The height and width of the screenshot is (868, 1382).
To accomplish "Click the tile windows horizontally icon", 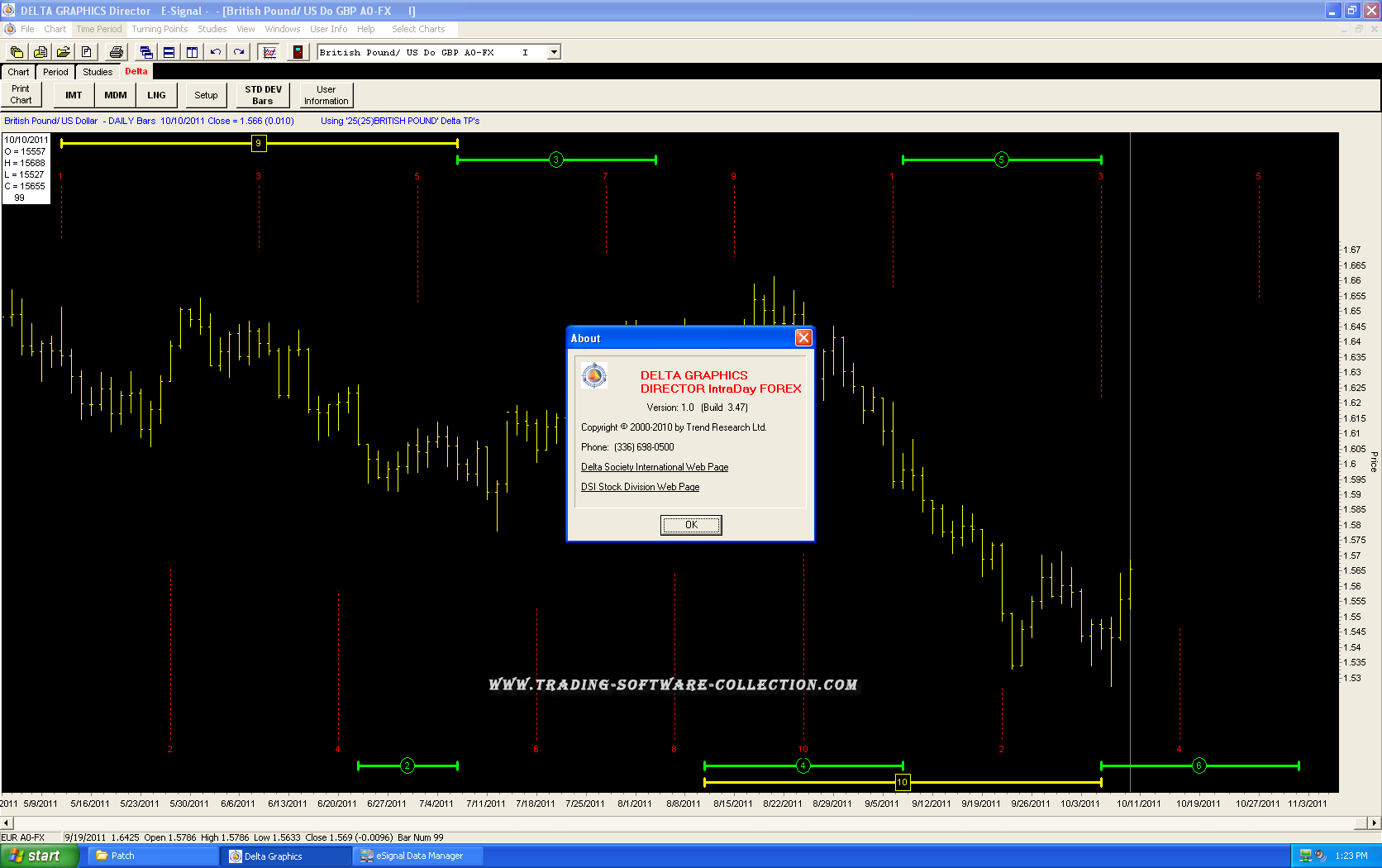I will pos(169,52).
